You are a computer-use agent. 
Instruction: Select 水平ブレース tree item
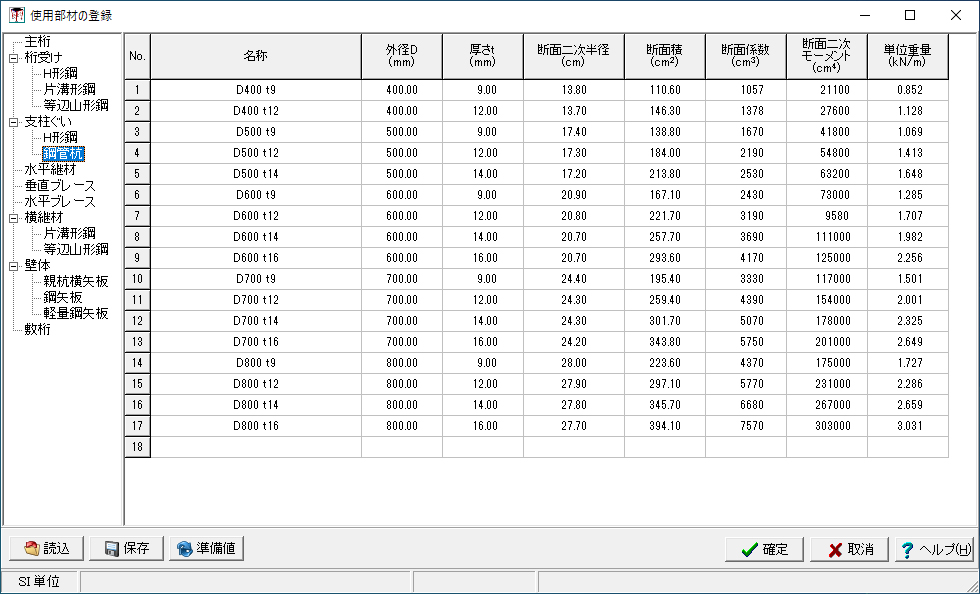coord(60,201)
